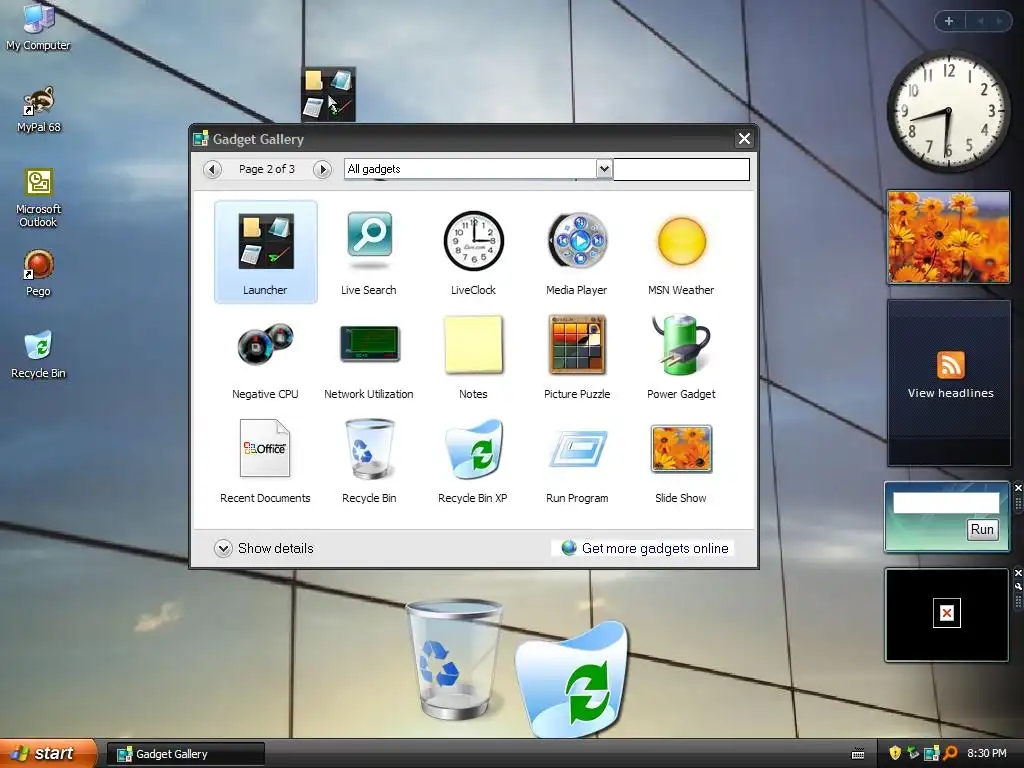Image resolution: width=1024 pixels, height=768 pixels.
Task: Click the Run button in sidebar gadget
Action: [982, 530]
